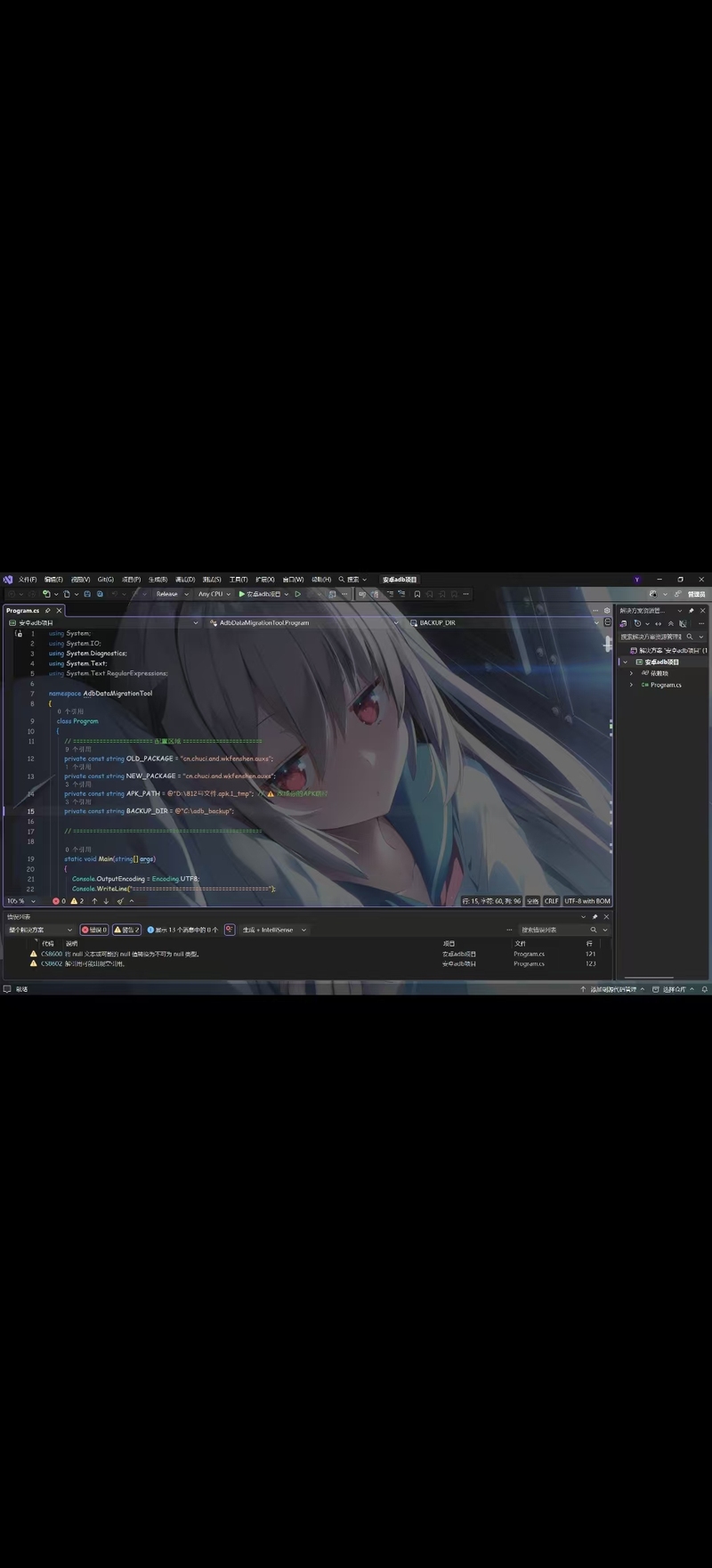Expand the 依赖项 dependencies node
The width and height of the screenshot is (712, 1568).
(x=632, y=673)
